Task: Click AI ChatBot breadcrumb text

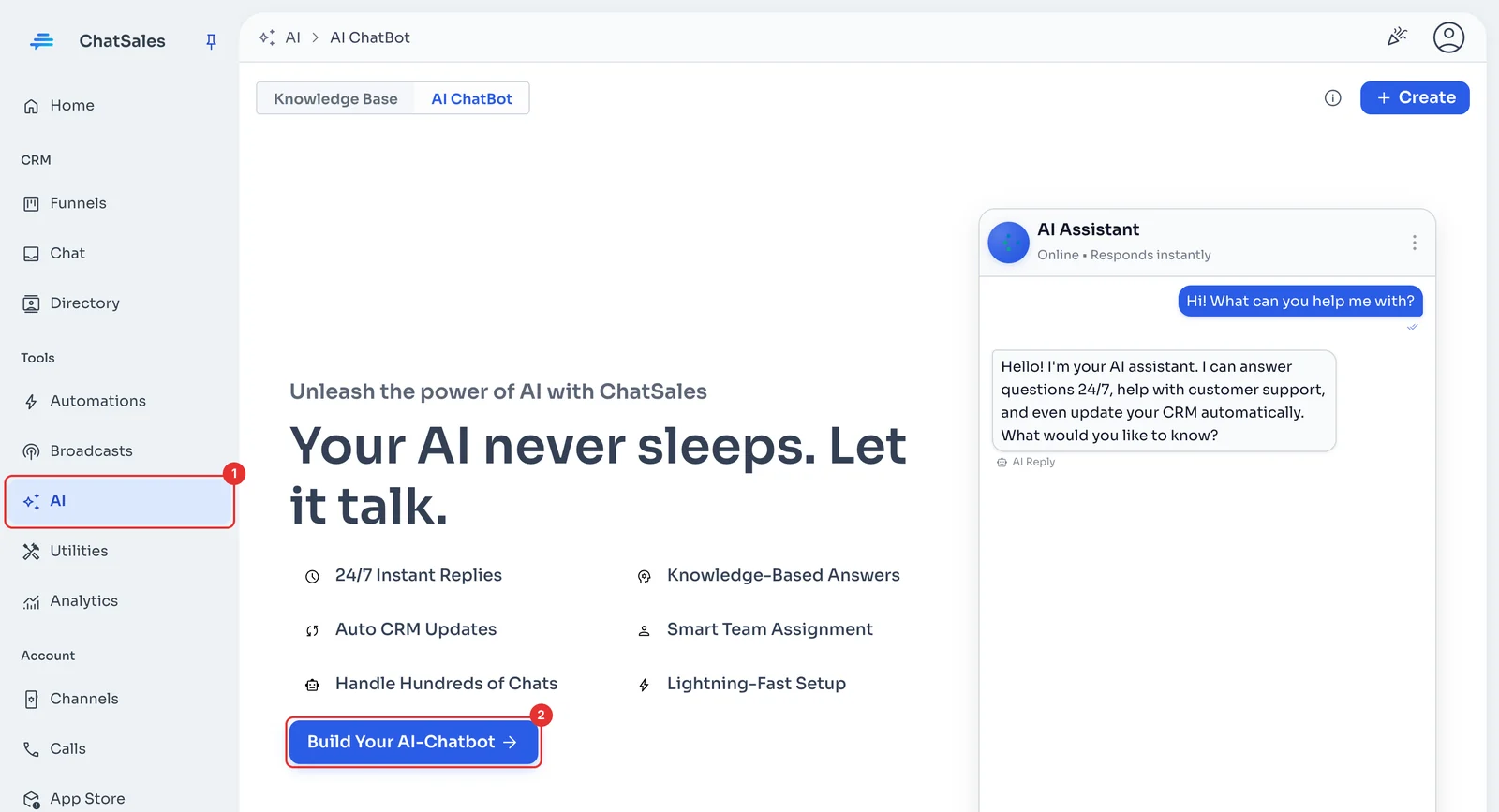Action: pyautogui.click(x=370, y=37)
